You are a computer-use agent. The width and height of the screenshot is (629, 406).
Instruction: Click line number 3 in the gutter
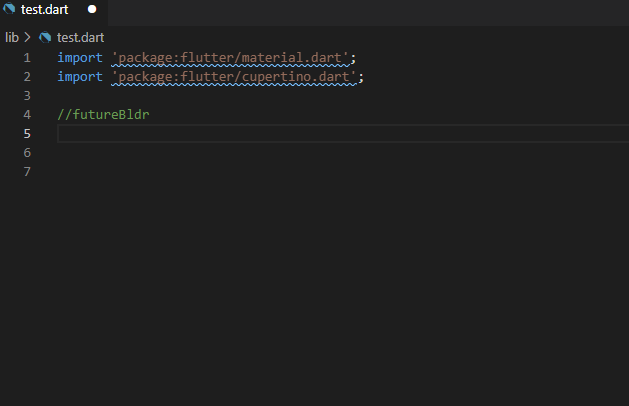point(27,96)
